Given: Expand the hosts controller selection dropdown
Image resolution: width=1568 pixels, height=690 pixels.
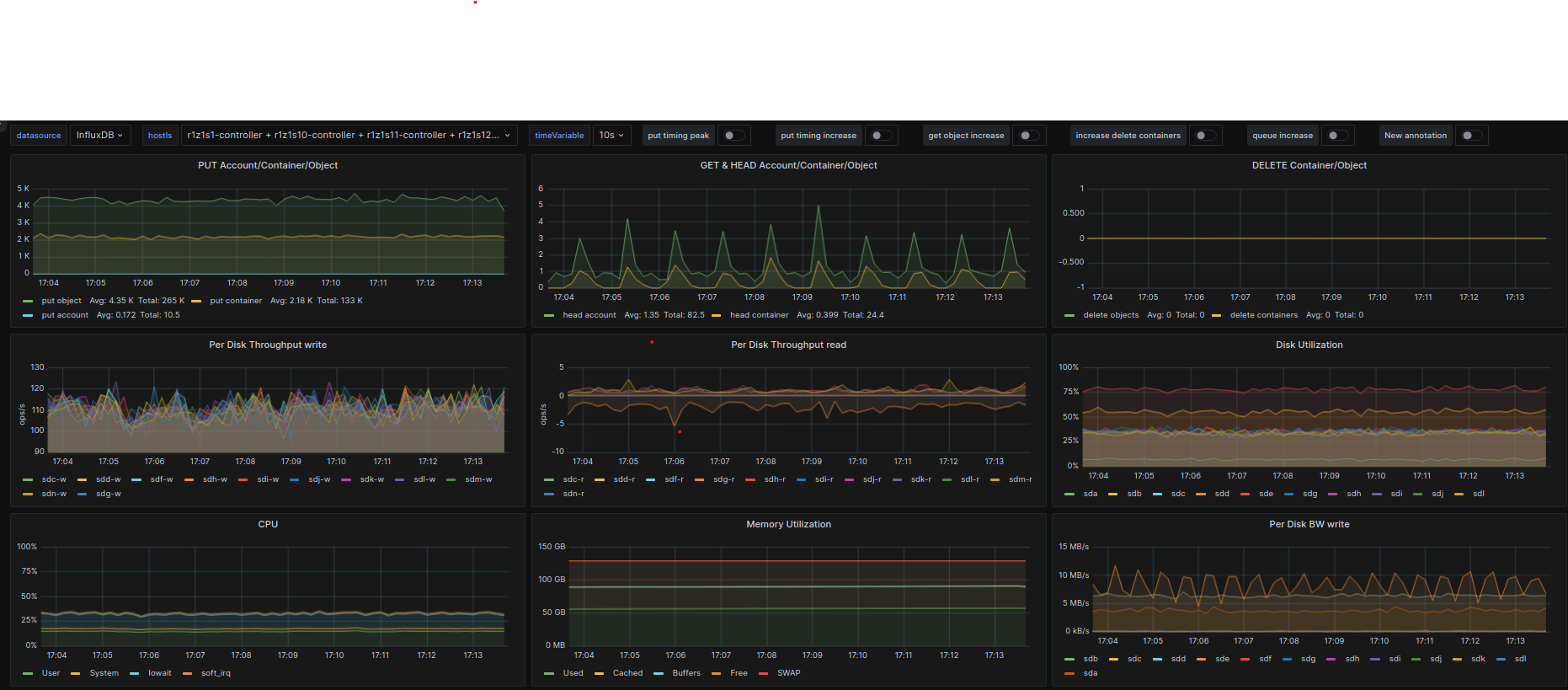Looking at the screenshot, I should tap(348, 135).
